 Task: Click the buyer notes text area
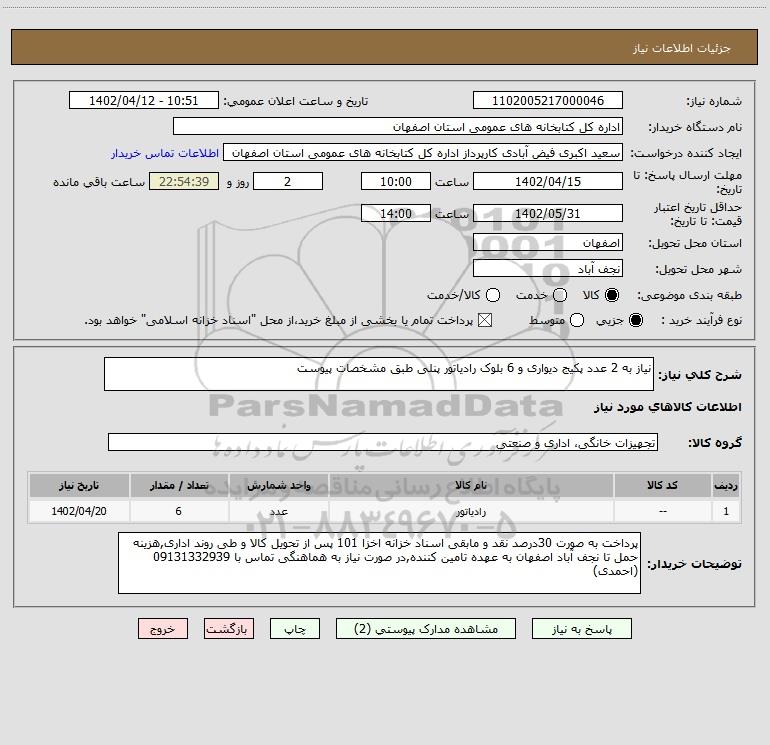(x=380, y=563)
